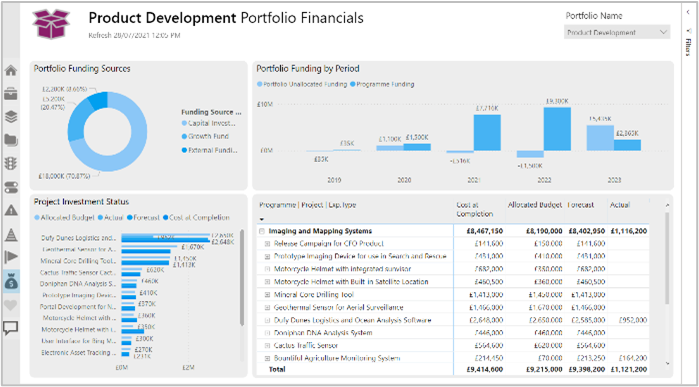Screen dimensions: 699x387
Task: Sort by Actual column header
Action: coord(619,205)
